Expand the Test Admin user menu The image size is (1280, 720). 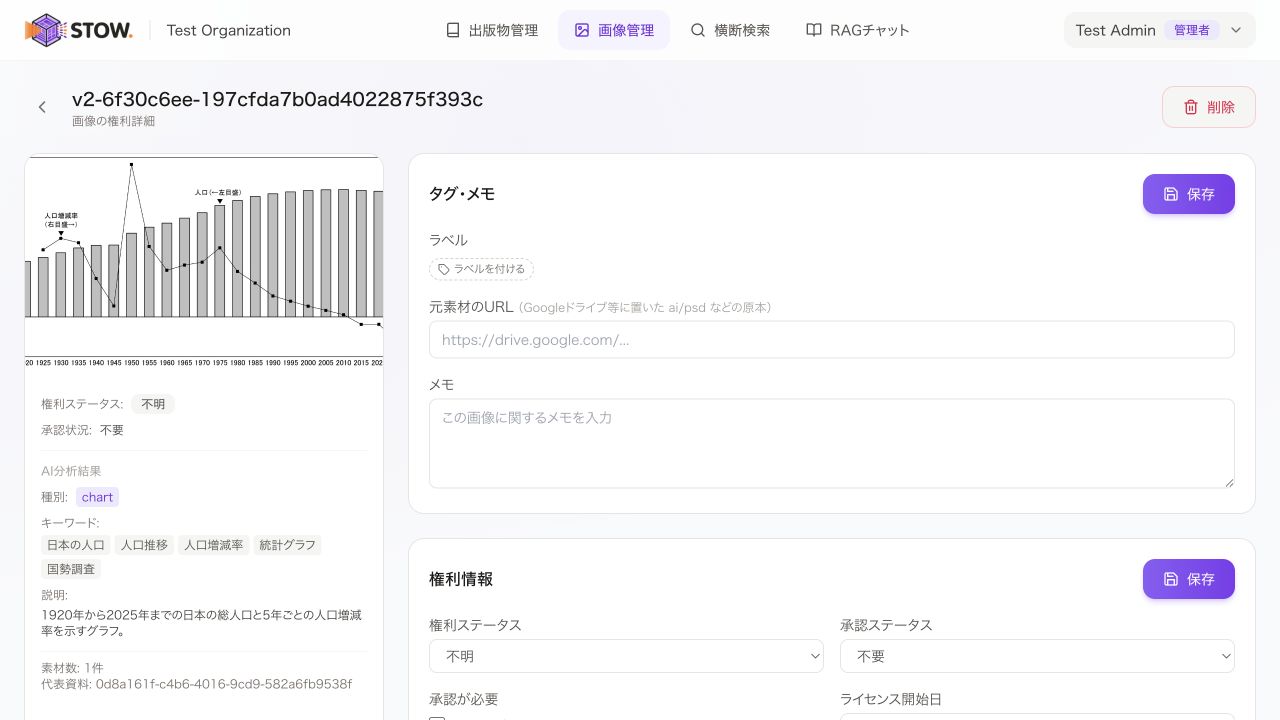[1159, 30]
